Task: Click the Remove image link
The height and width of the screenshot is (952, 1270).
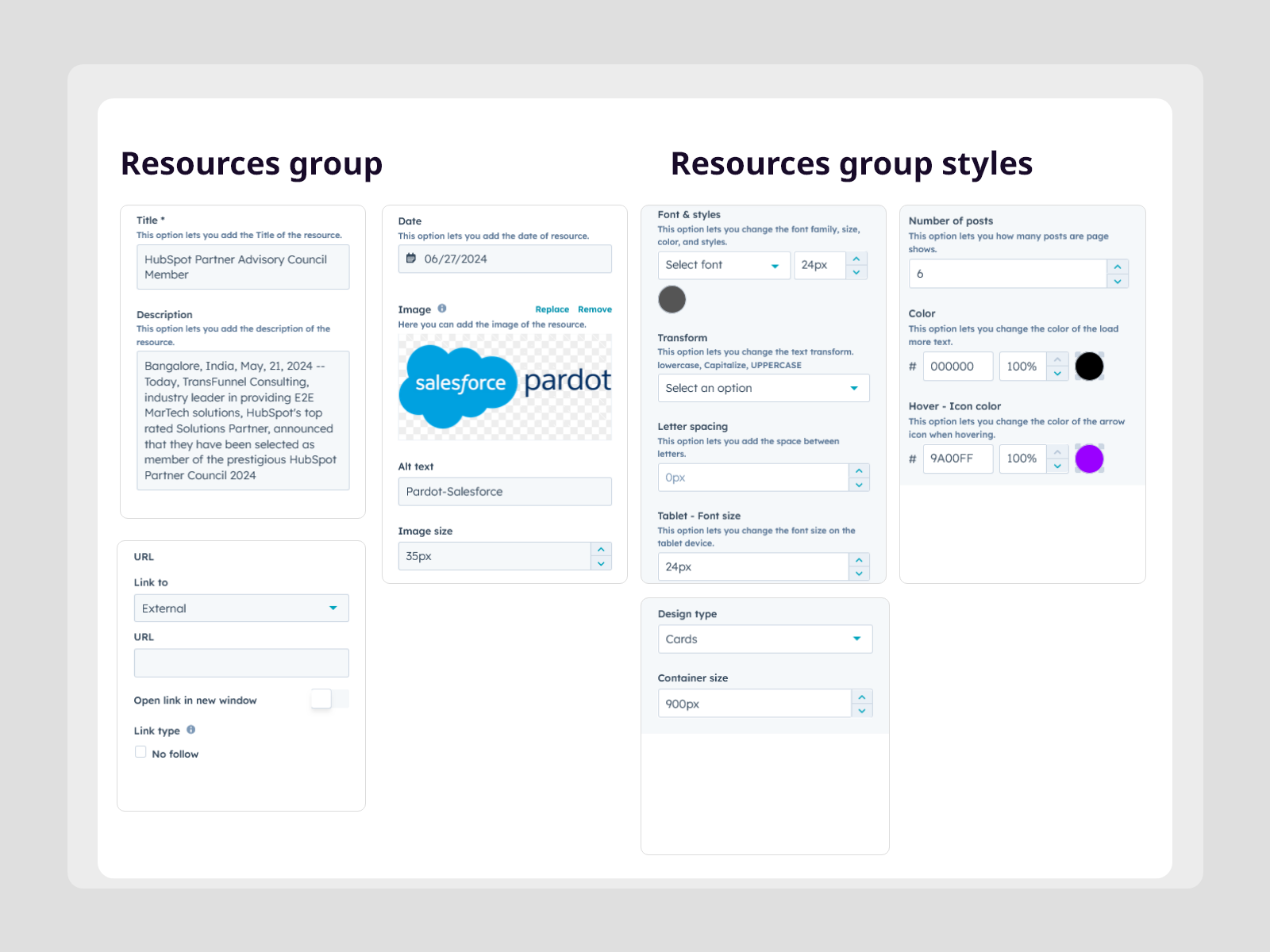Action: click(x=595, y=309)
